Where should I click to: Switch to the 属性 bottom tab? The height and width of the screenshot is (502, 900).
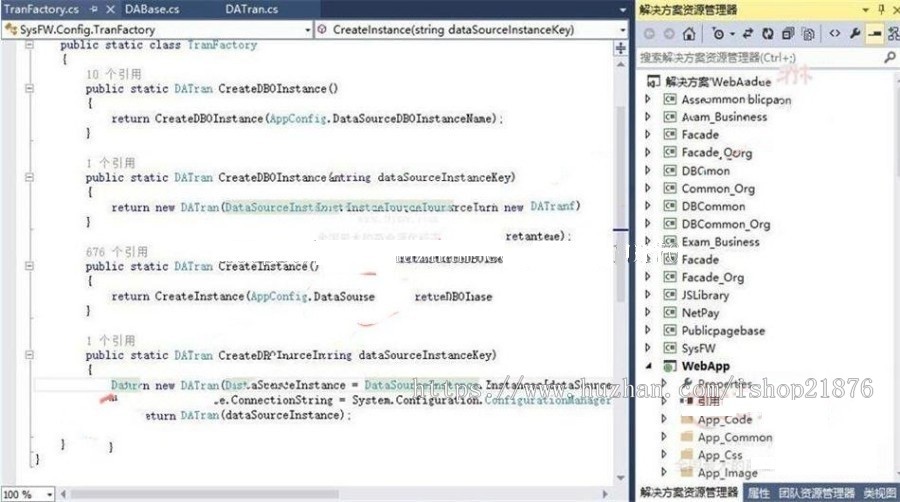759,493
